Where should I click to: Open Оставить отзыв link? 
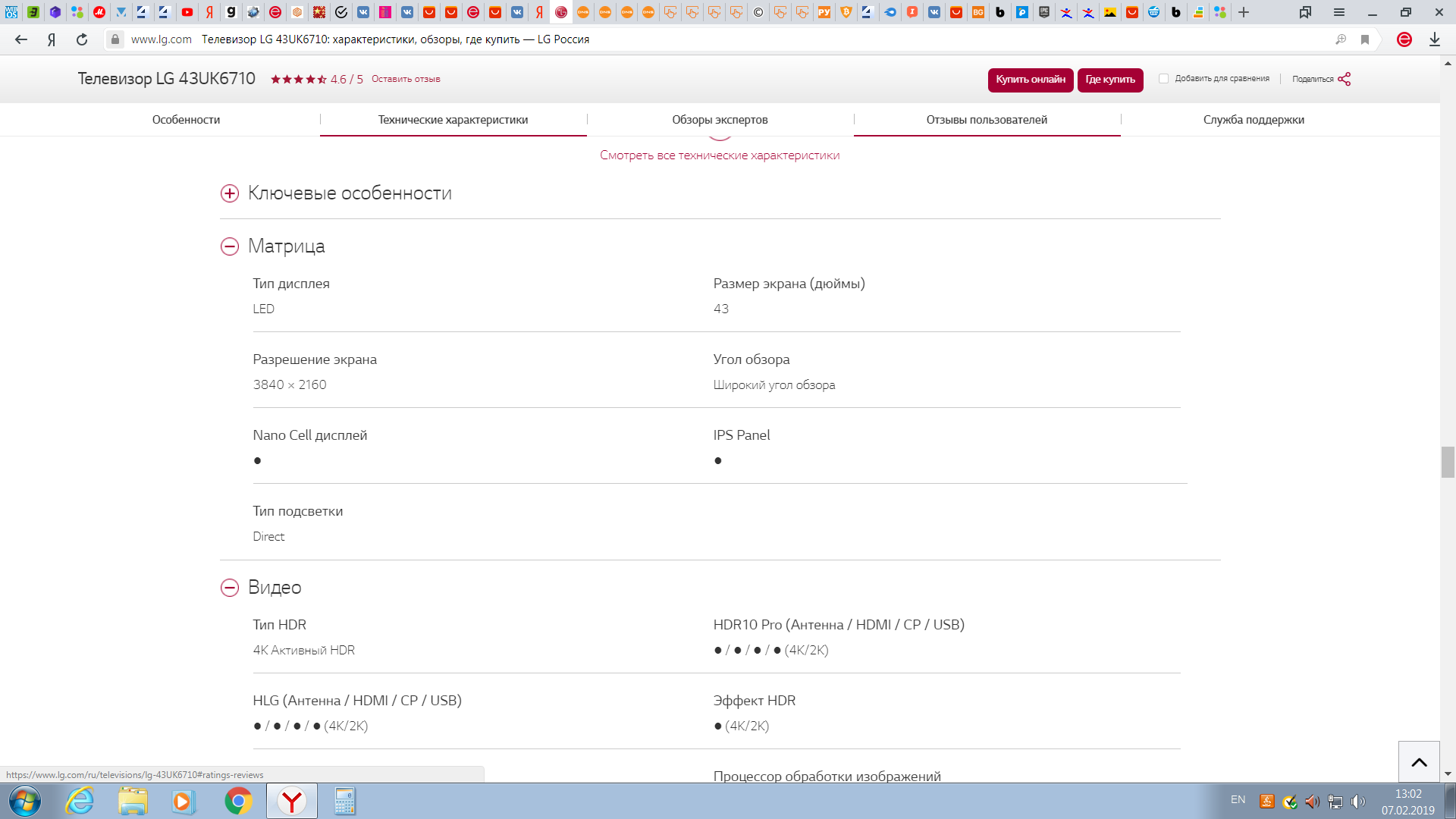(406, 79)
